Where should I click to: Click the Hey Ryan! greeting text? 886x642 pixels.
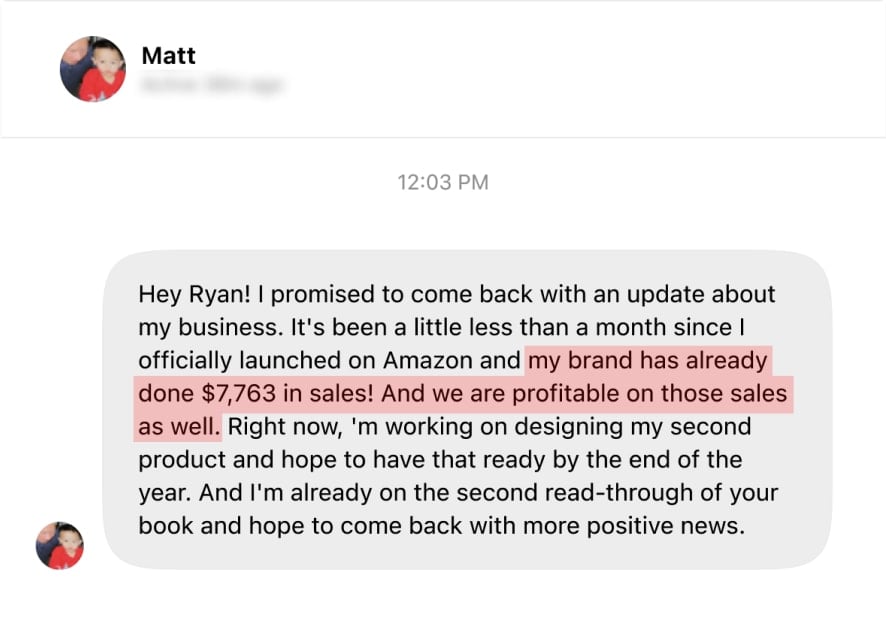(x=194, y=294)
